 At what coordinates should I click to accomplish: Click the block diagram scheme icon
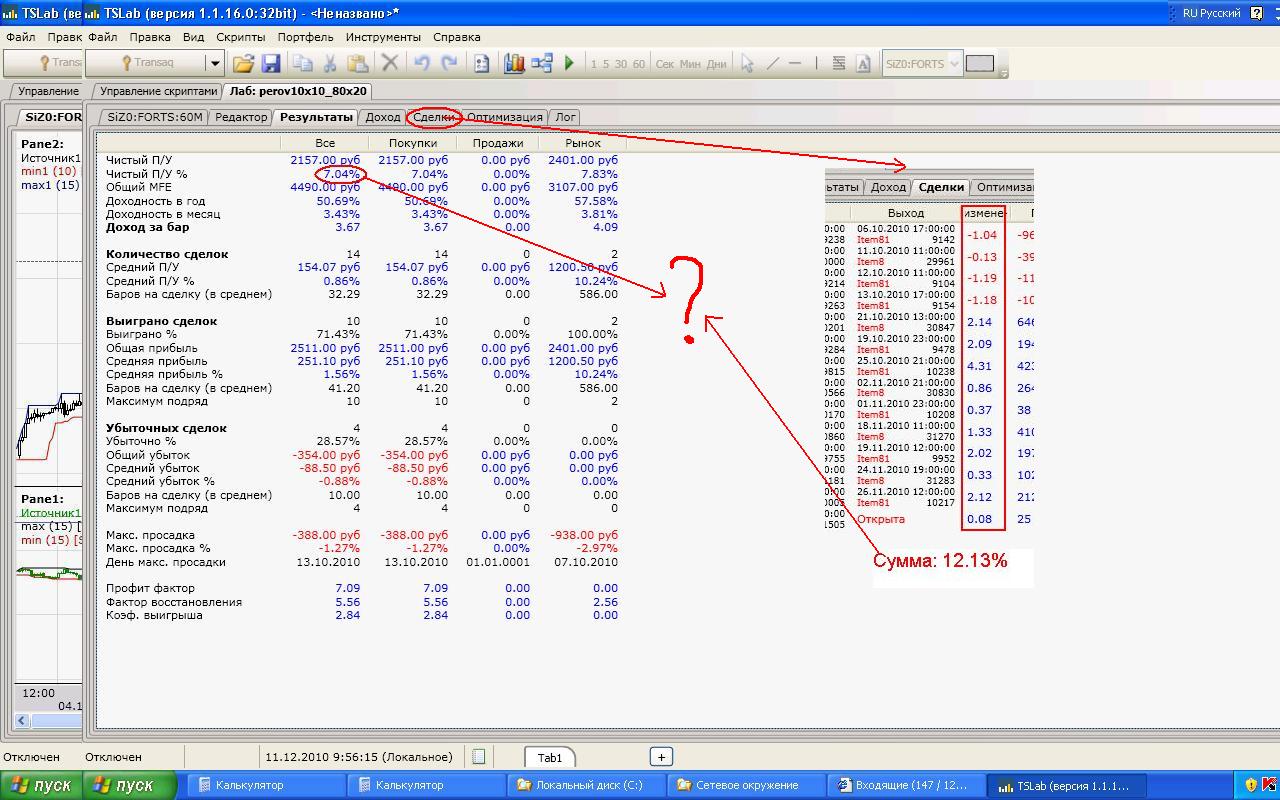tap(542, 63)
